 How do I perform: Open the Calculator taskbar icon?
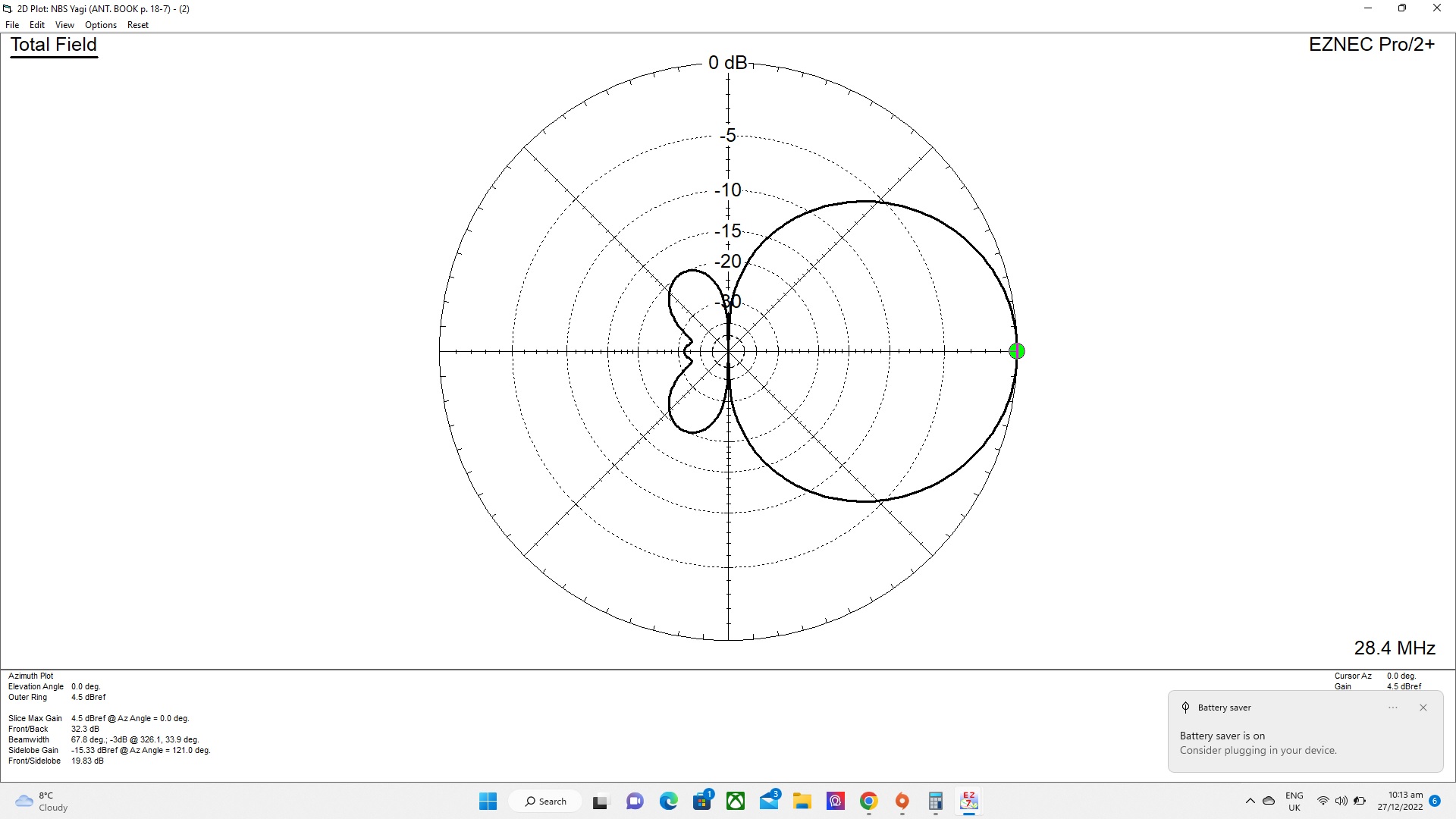[935, 801]
